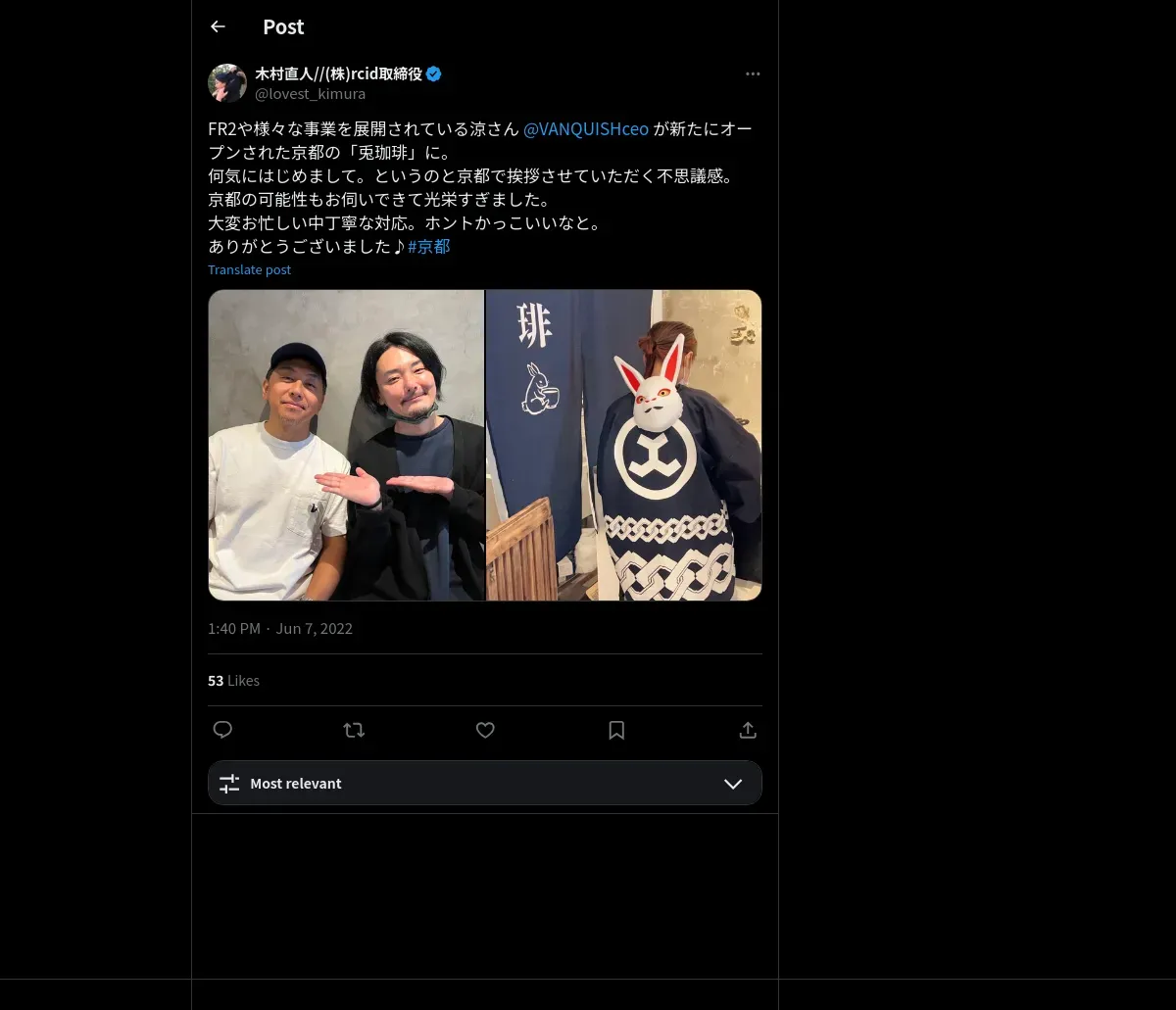Open the Most relevant sort dropdown

tap(485, 783)
